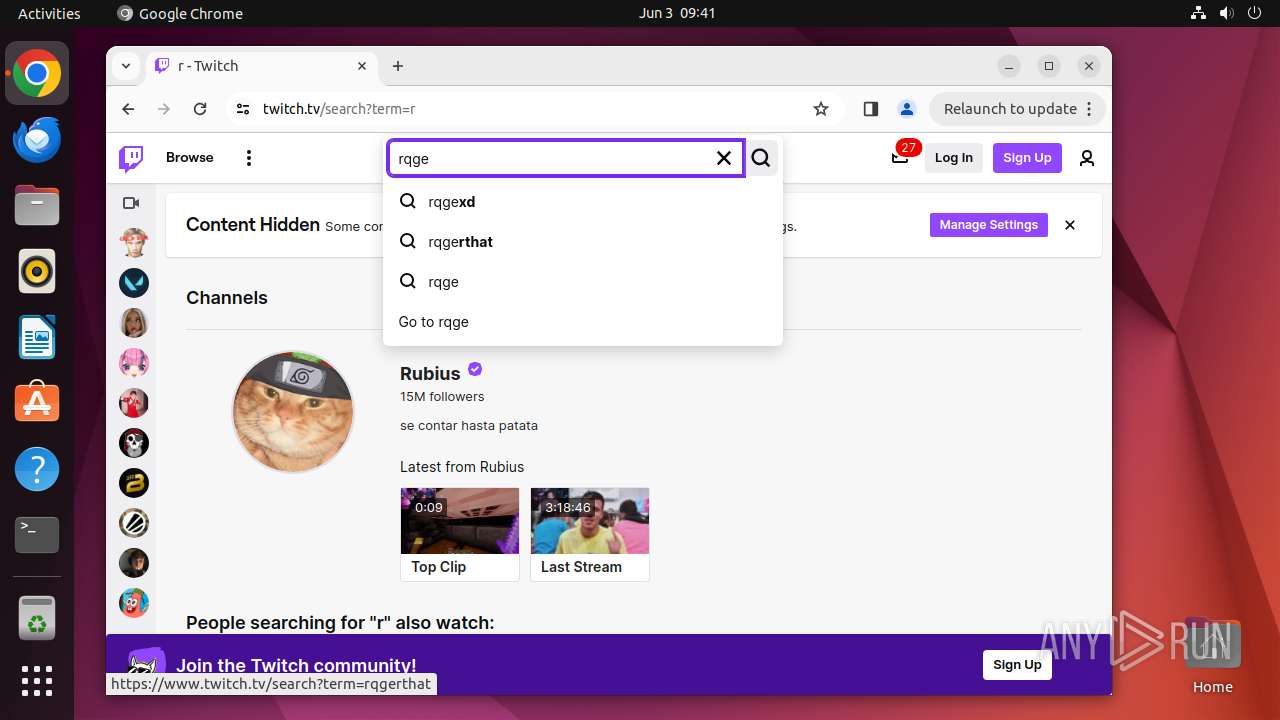Screen dimensions: 1280x720
Task: Open Activities overview
Action: [x=49, y=14]
